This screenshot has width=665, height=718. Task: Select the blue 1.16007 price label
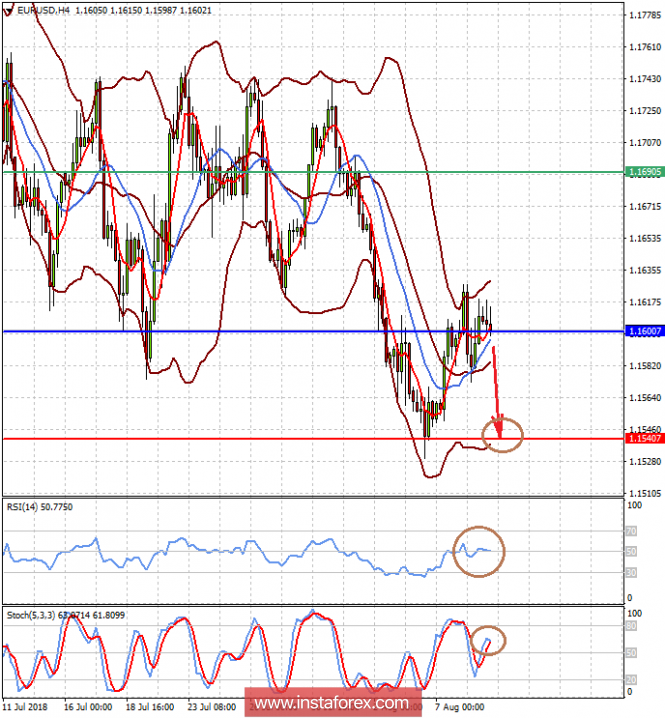tap(645, 331)
